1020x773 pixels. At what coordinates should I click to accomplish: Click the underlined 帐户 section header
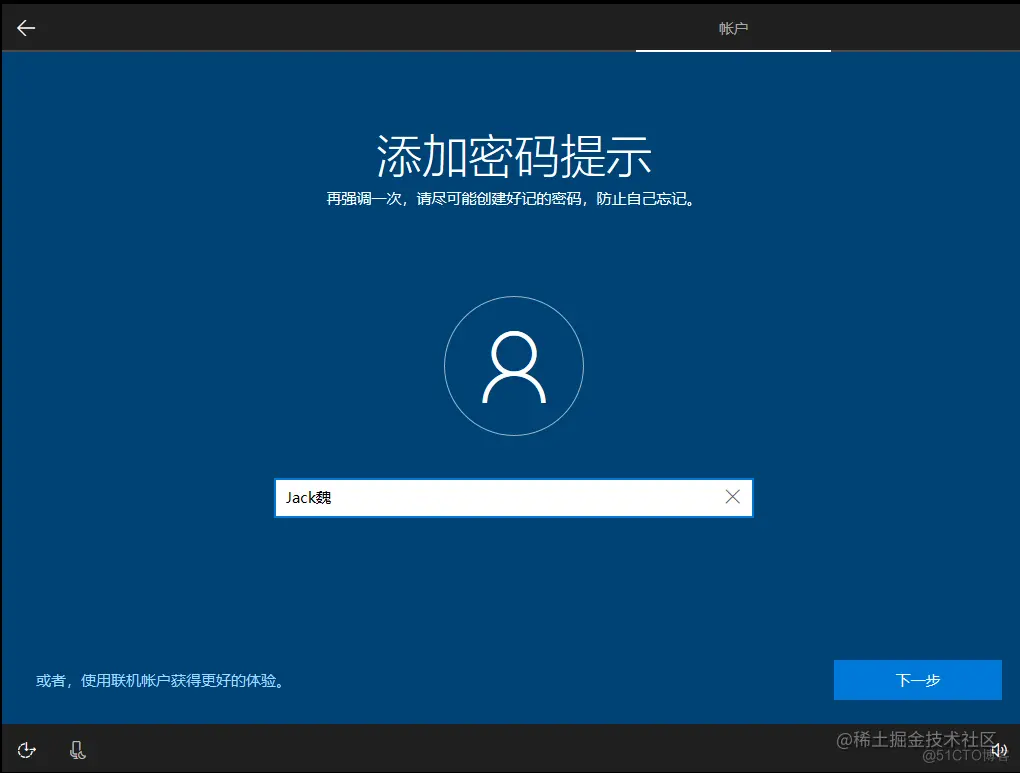tap(733, 28)
